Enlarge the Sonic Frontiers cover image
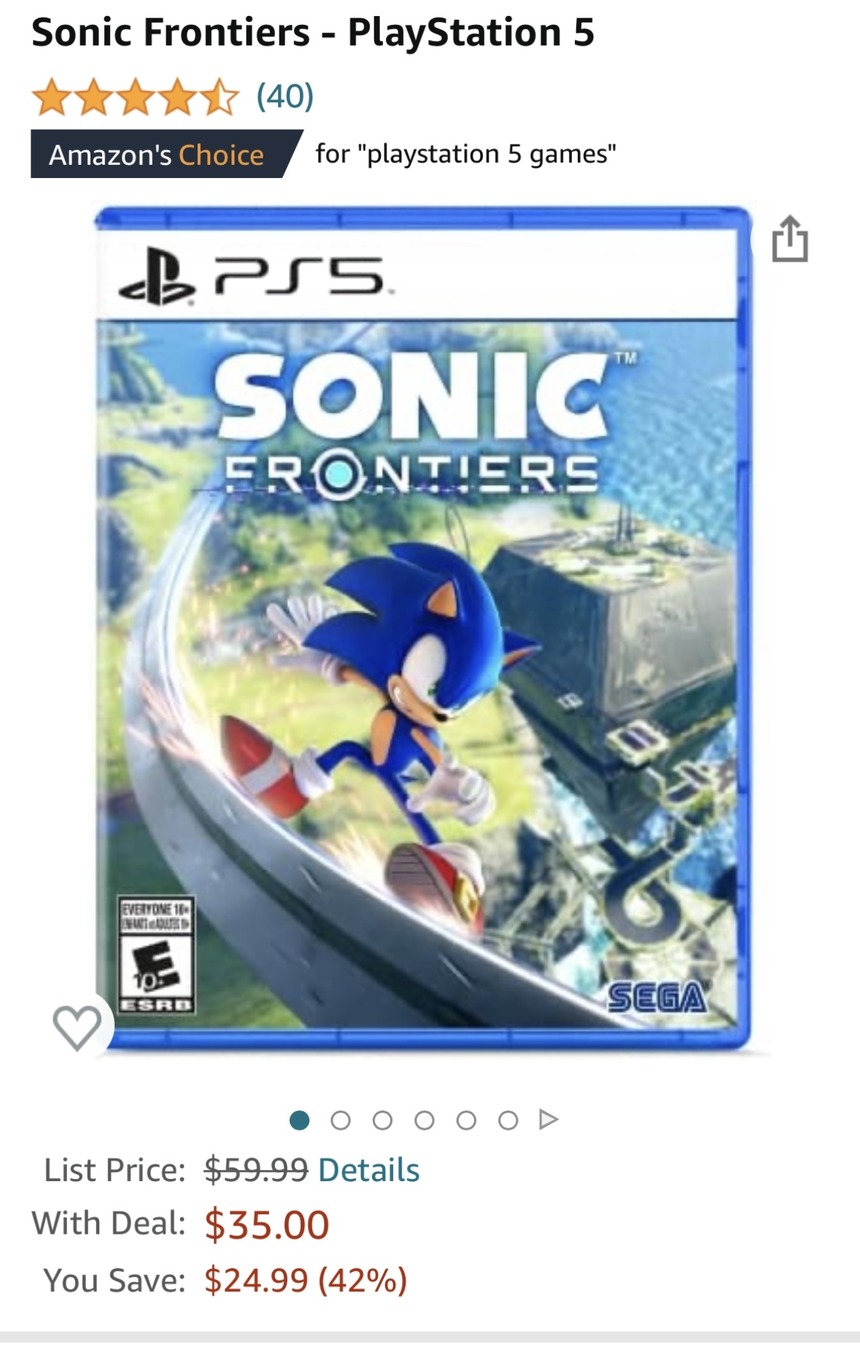The width and height of the screenshot is (860, 1349). coord(423,629)
